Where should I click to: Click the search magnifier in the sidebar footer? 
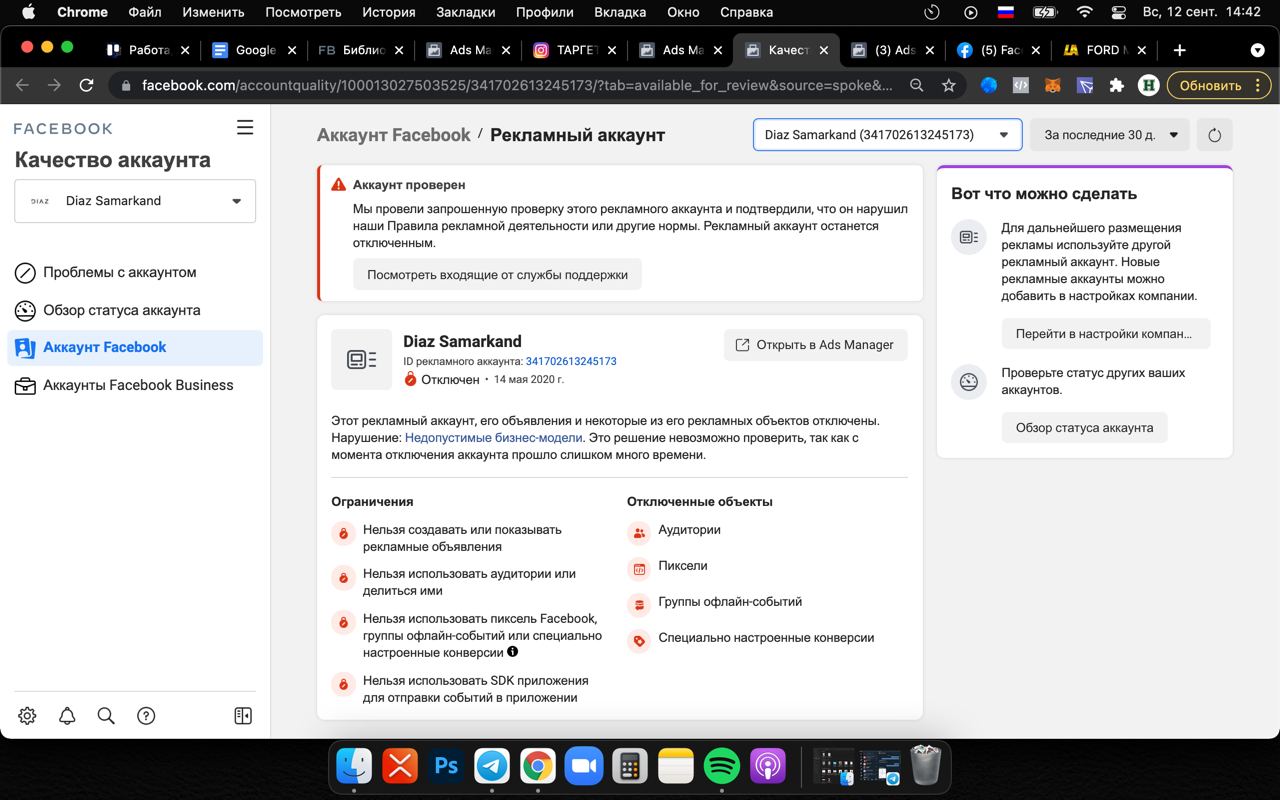tap(106, 716)
